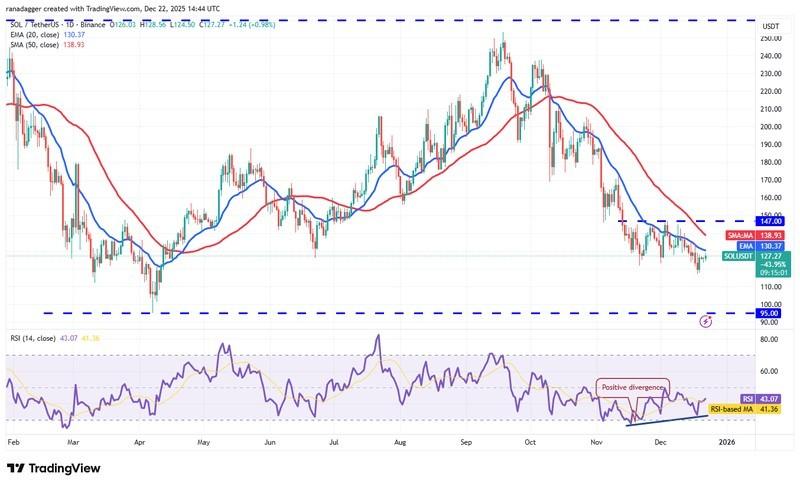Click the purple lightning bolt event icon
This screenshot has height=486, width=800.
coord(707,321)
